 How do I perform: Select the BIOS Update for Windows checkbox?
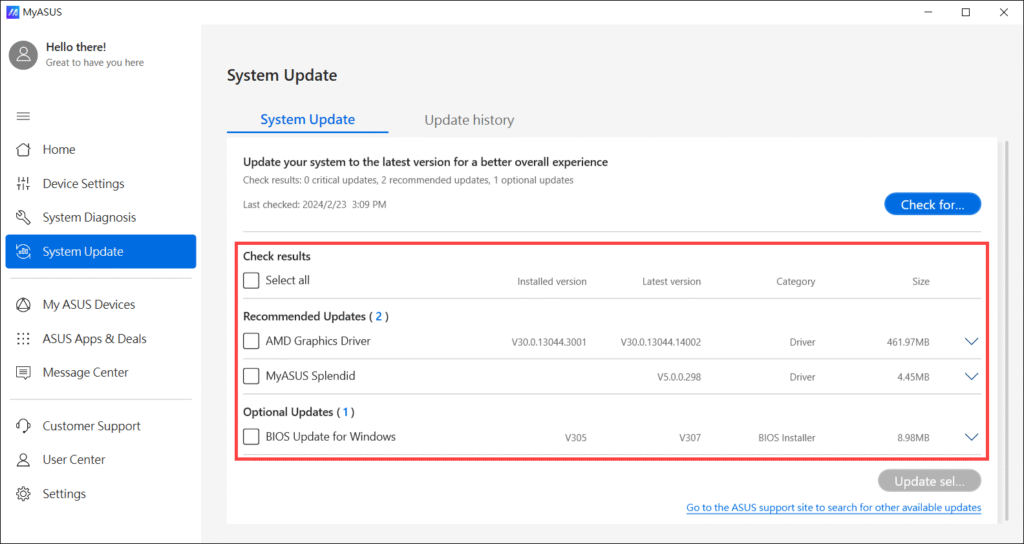pyautogui.click(x=252, y=437)
